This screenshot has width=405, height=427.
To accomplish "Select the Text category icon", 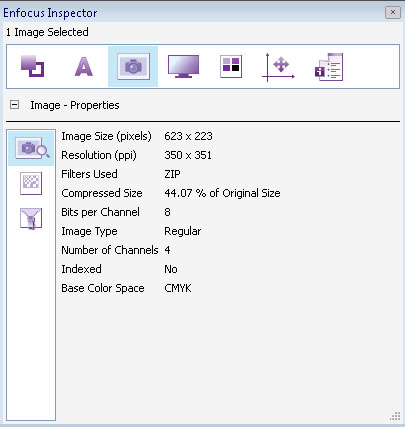I will (x=83, y=66).
